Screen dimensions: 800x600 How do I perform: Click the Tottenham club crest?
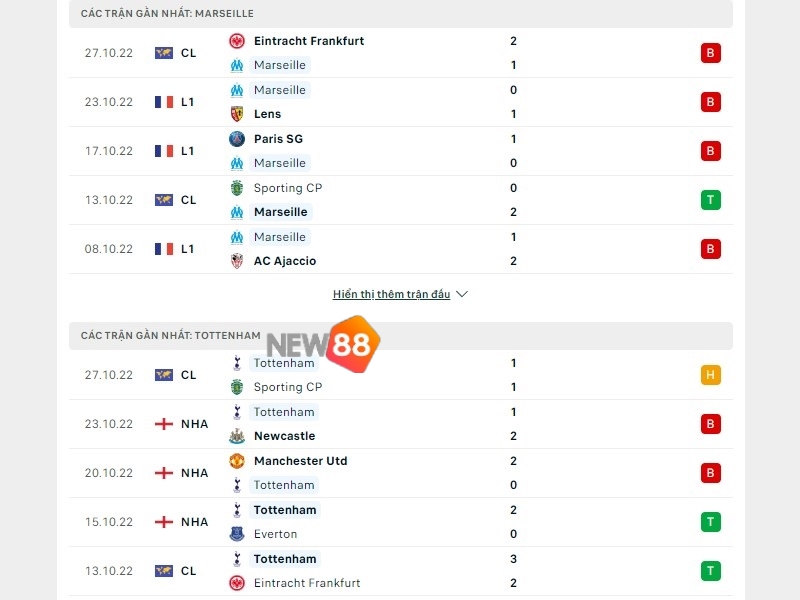tap(238, 363)
